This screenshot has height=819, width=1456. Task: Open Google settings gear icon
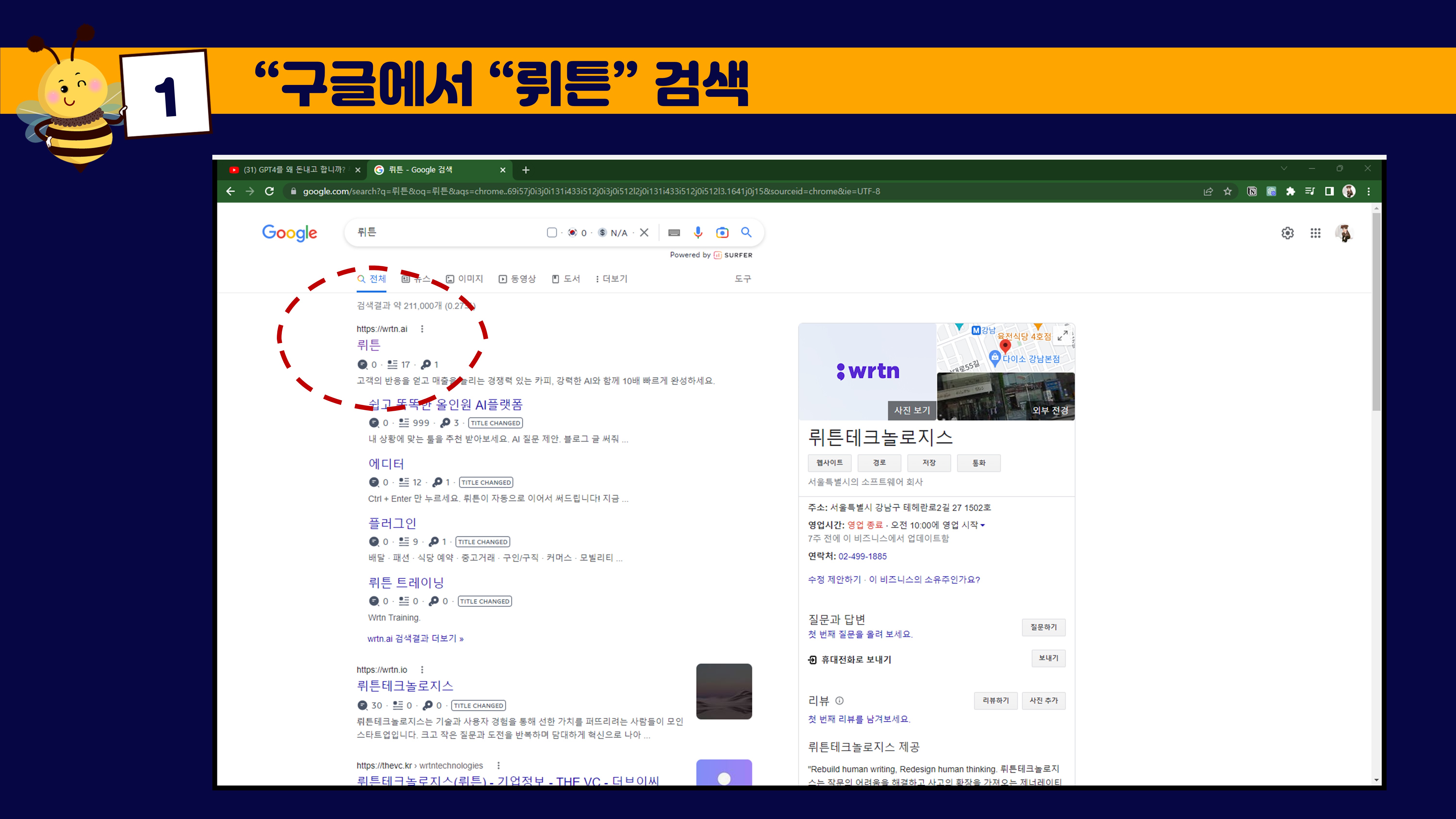click(1287, 233)
